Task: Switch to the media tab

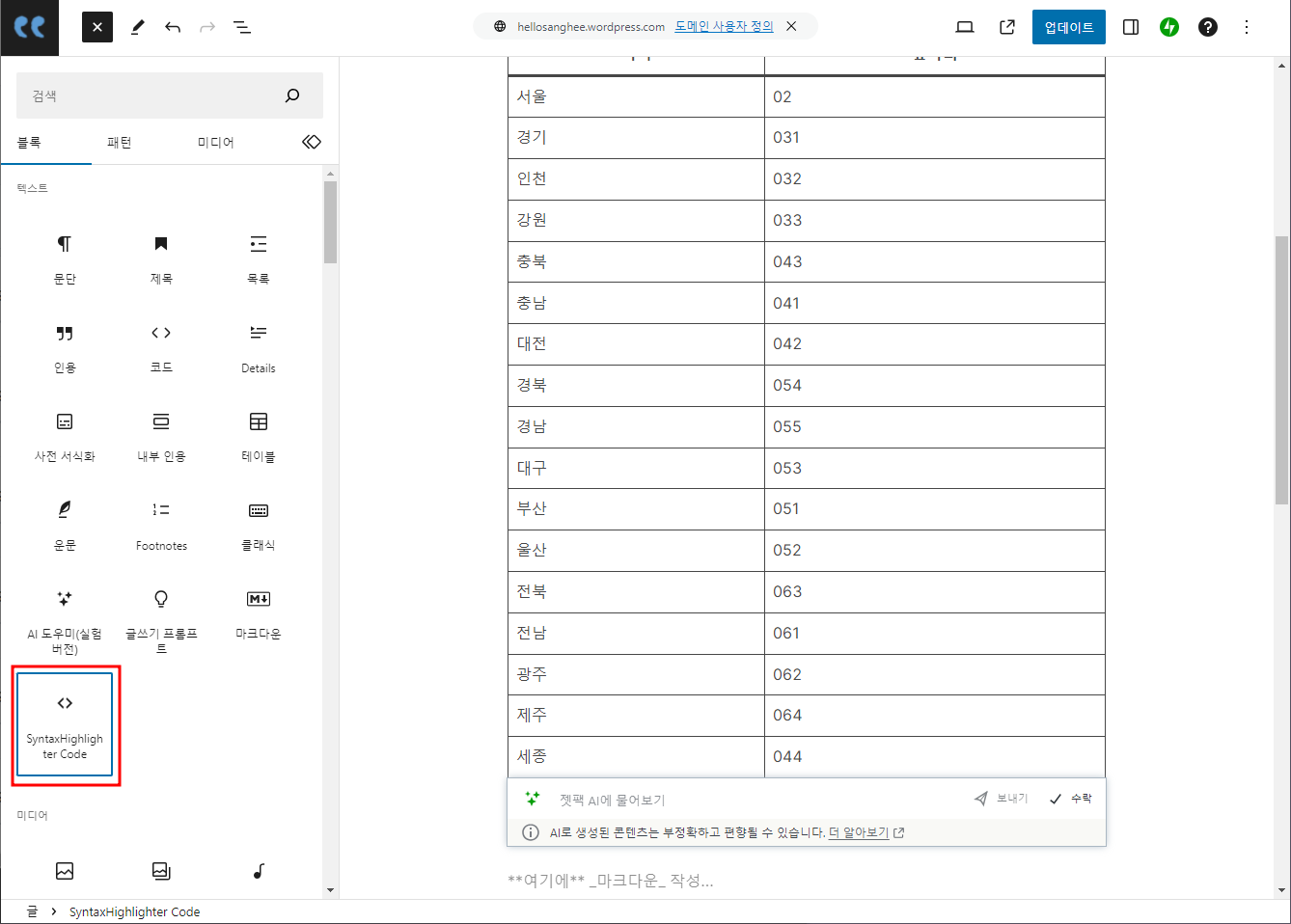Action: [x=216, y=142]
